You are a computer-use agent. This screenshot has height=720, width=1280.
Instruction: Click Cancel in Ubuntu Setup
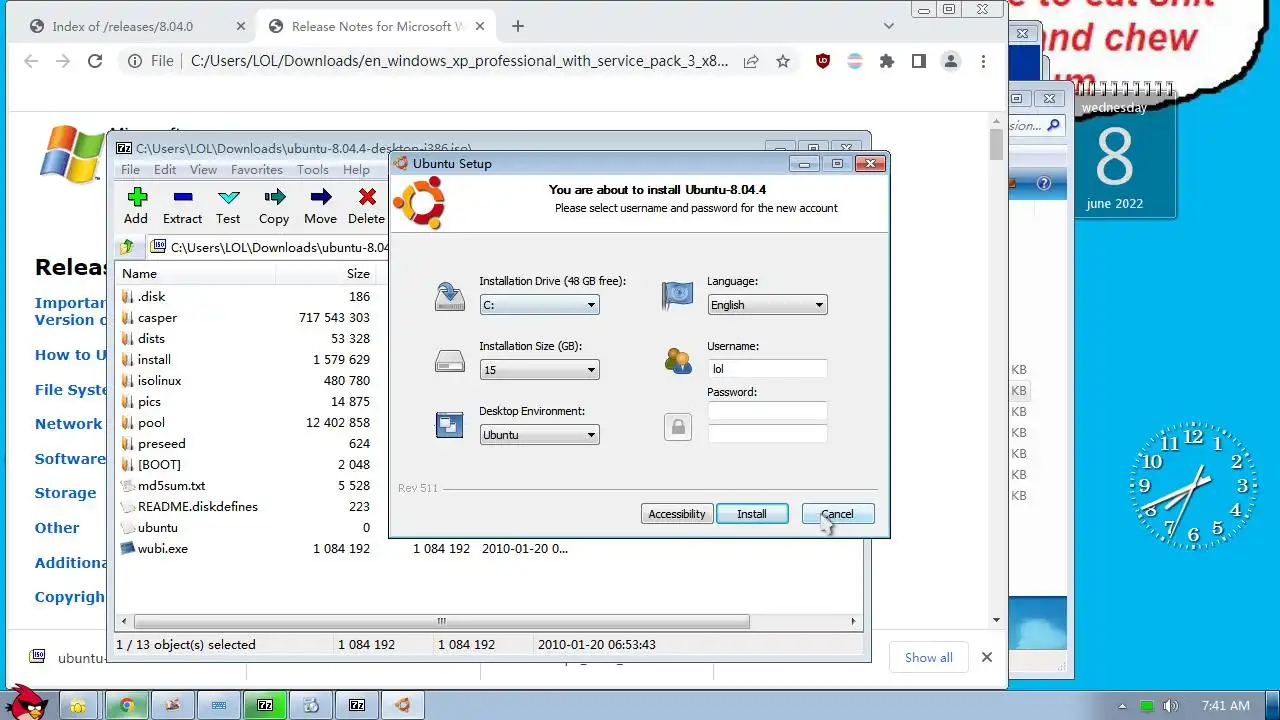pos(838,514)
